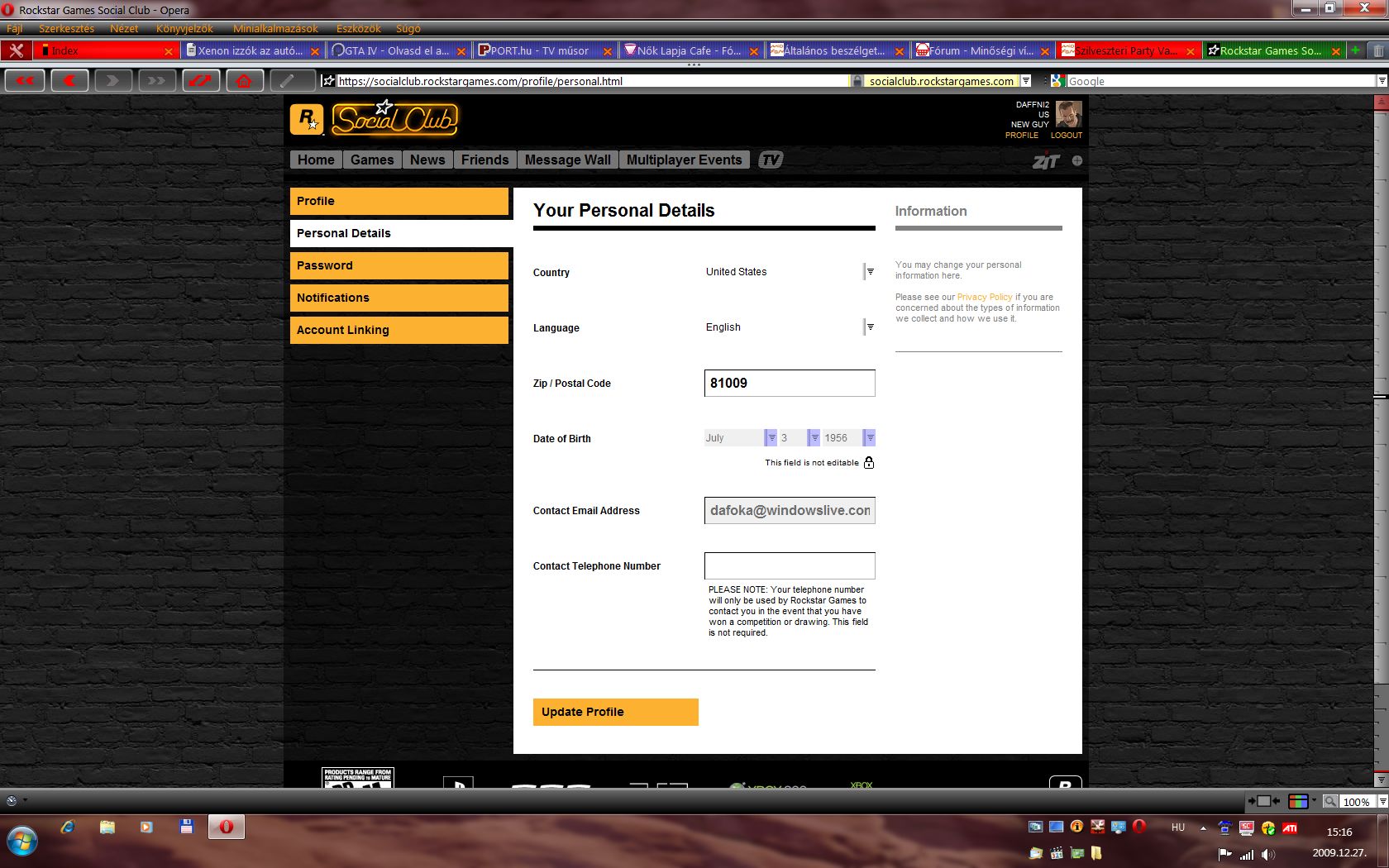This screenshot has height=868, width=1389.
Task: Click the Update Profile button
Action: pyautogui.click(x=616, y=712)
